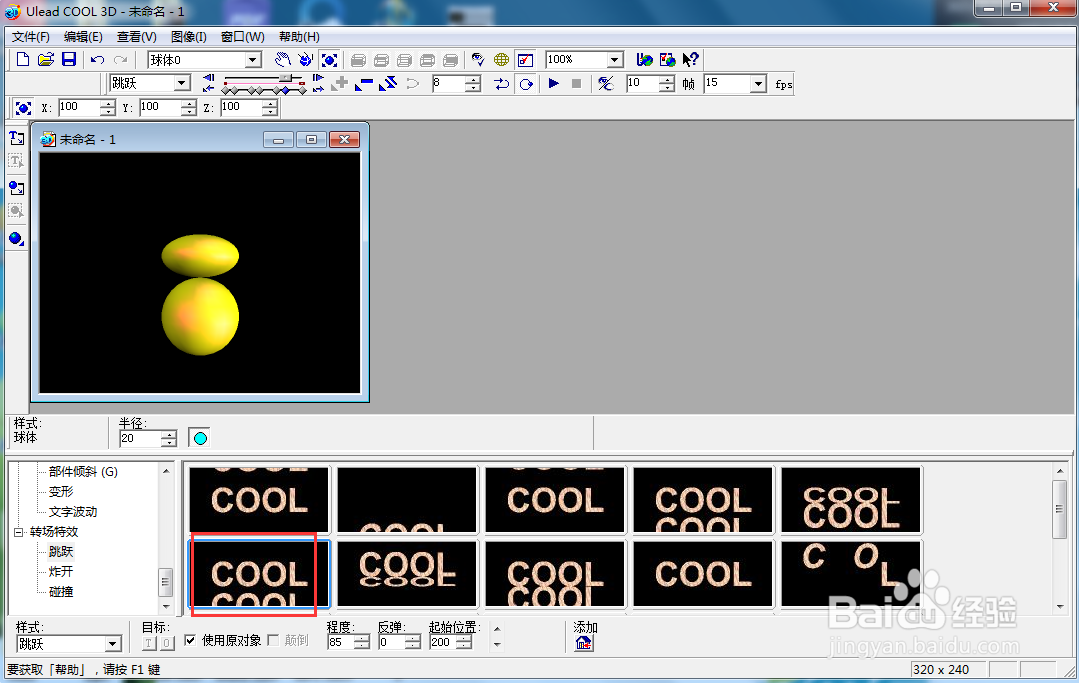Image resolution: width=1079 pixels, height=683 pixels.
Task: Select 文字波动 in effects tree
Action: click(x=73, y=512)
